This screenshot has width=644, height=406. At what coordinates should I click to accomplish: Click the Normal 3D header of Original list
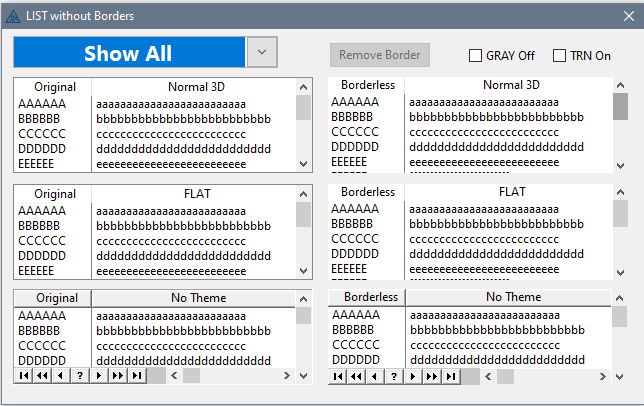(197, 87)
